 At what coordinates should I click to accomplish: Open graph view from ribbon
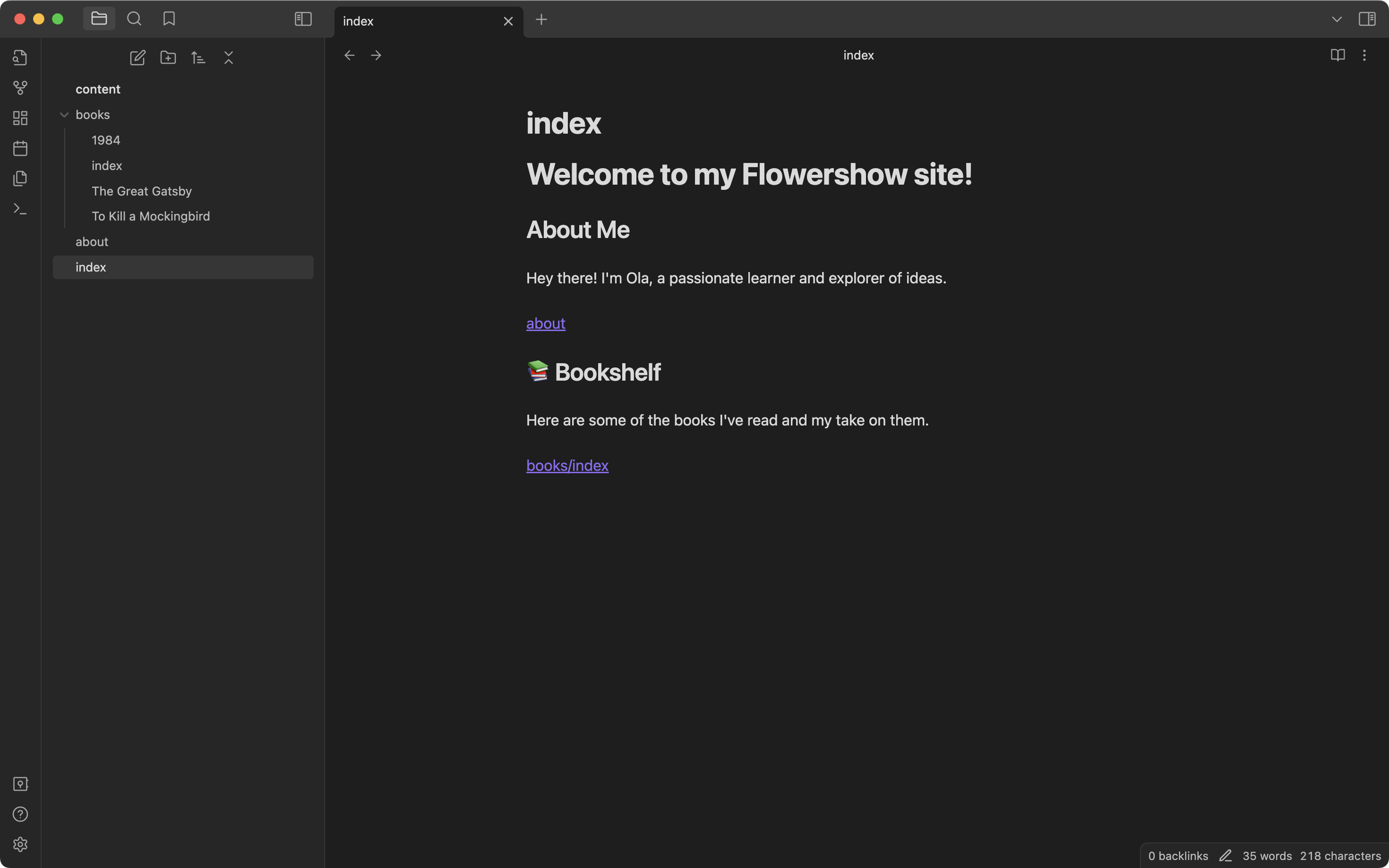pos(20,88)
